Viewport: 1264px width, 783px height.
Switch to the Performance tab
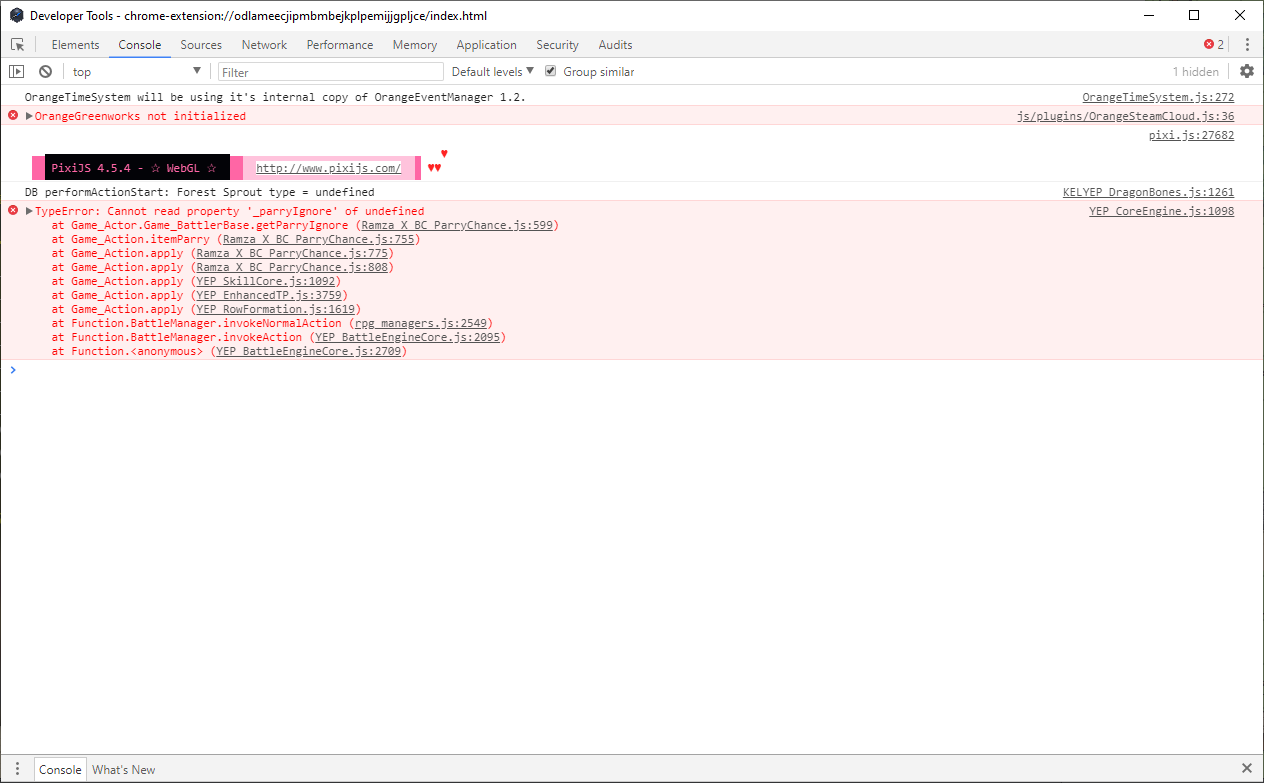[x=340, y=45]
